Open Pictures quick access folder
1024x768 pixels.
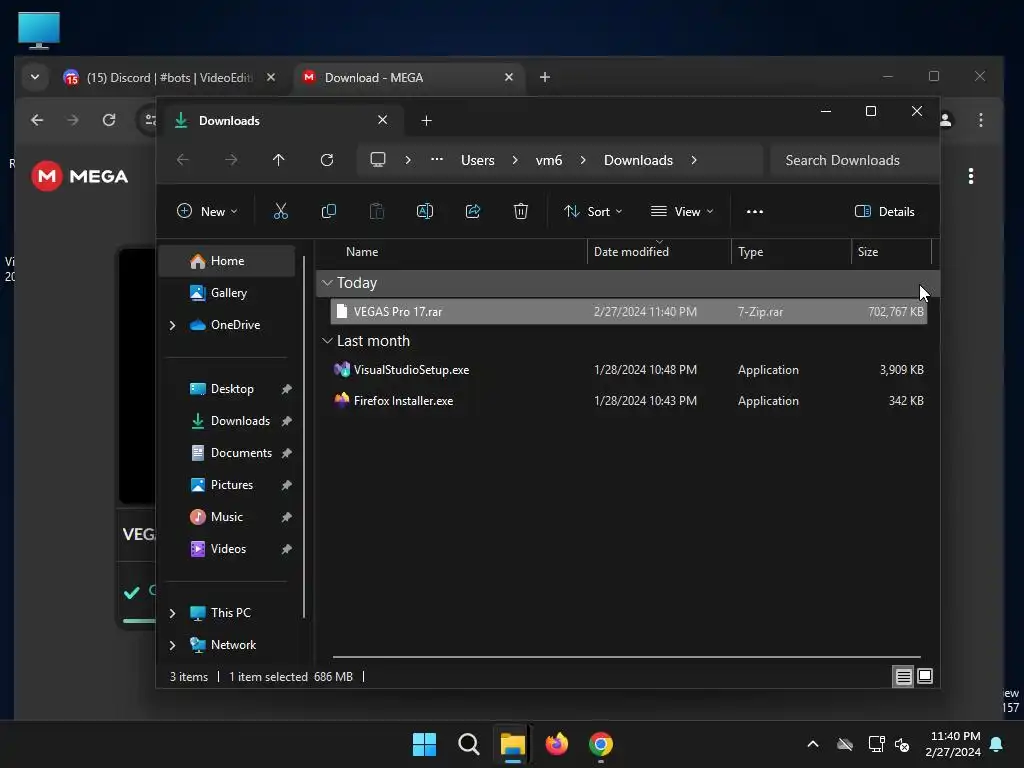pyautogui.click(x=227, y=485)
